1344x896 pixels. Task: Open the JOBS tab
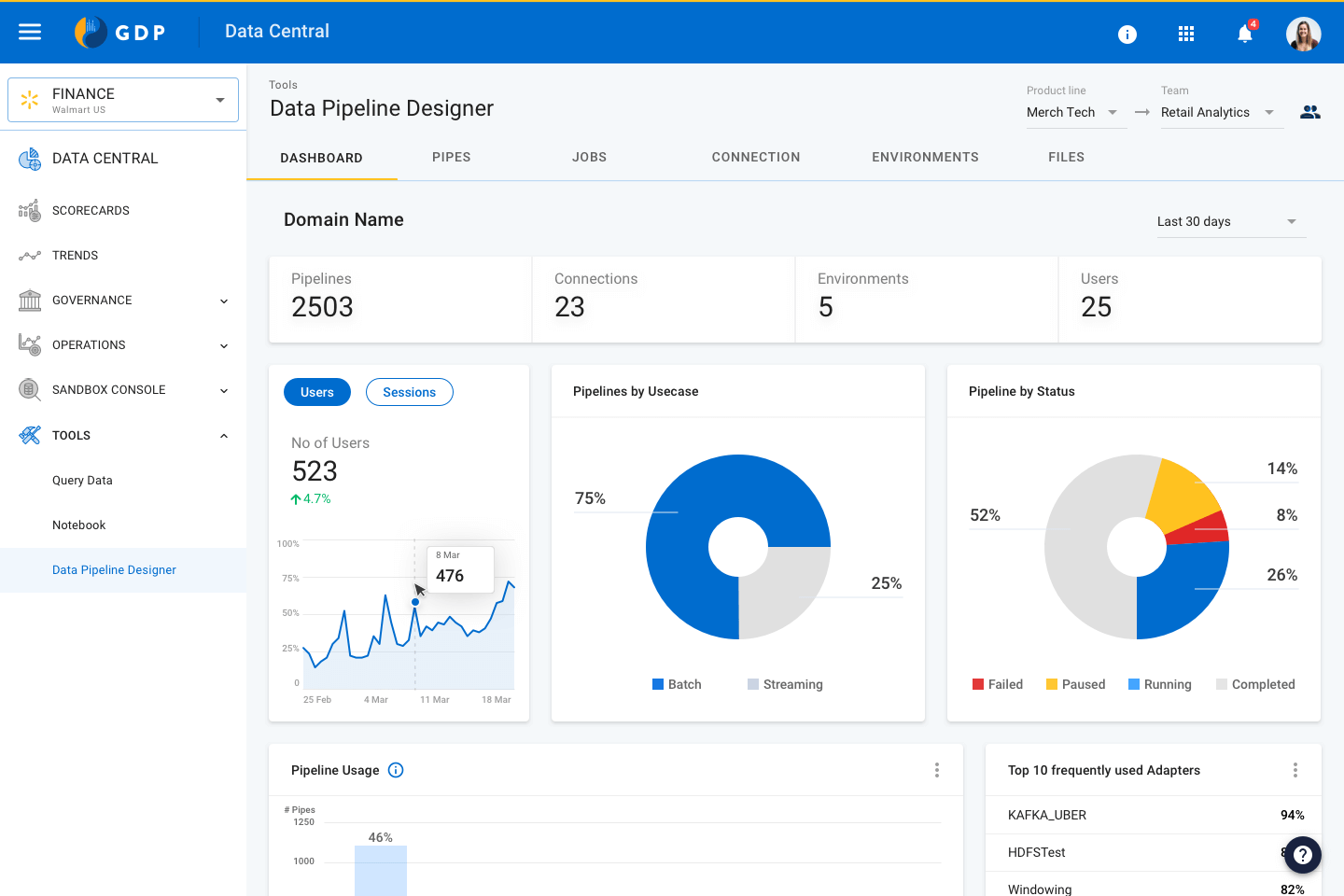tap(589, 157)
